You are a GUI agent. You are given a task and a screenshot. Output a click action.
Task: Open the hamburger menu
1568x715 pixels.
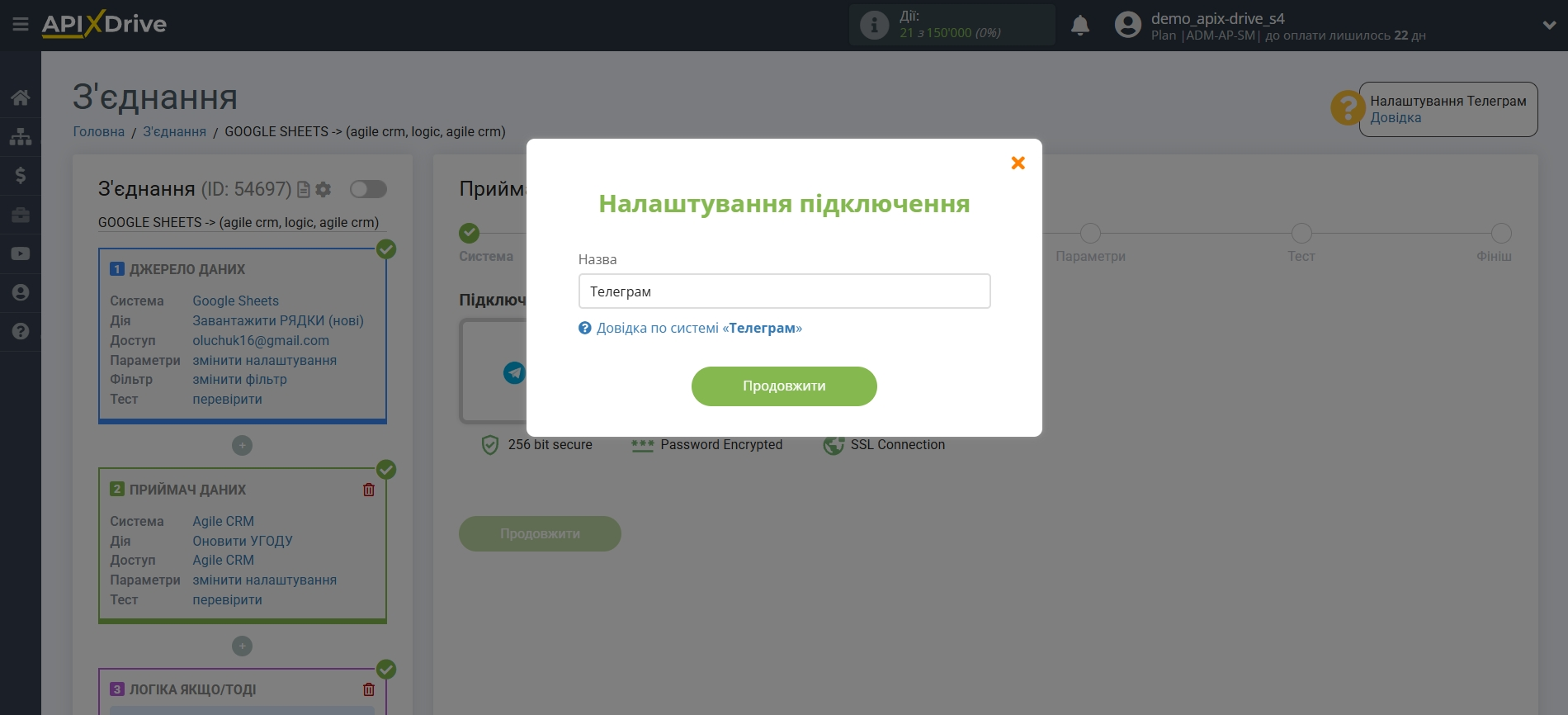pyautogui.click(x=21, y=25)
